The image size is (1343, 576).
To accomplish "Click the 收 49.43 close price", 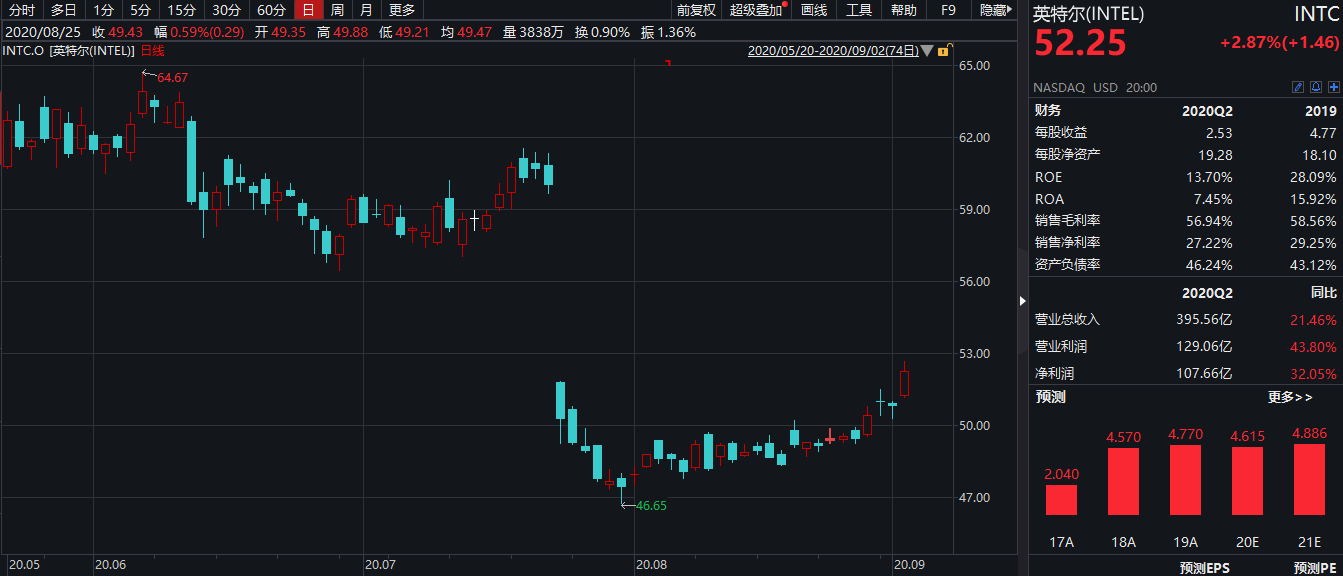I will (117, 32).
